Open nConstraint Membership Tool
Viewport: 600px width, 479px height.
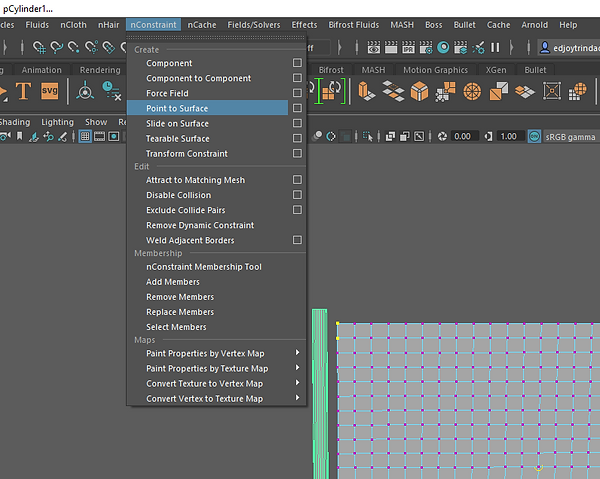pos(204,267)
